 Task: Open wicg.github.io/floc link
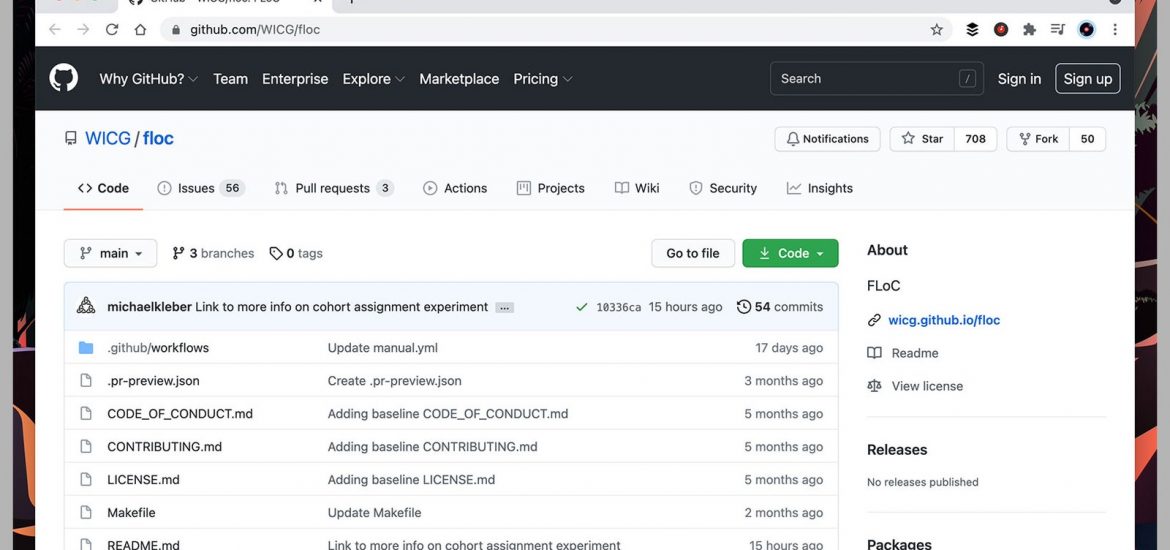(944, 320)
